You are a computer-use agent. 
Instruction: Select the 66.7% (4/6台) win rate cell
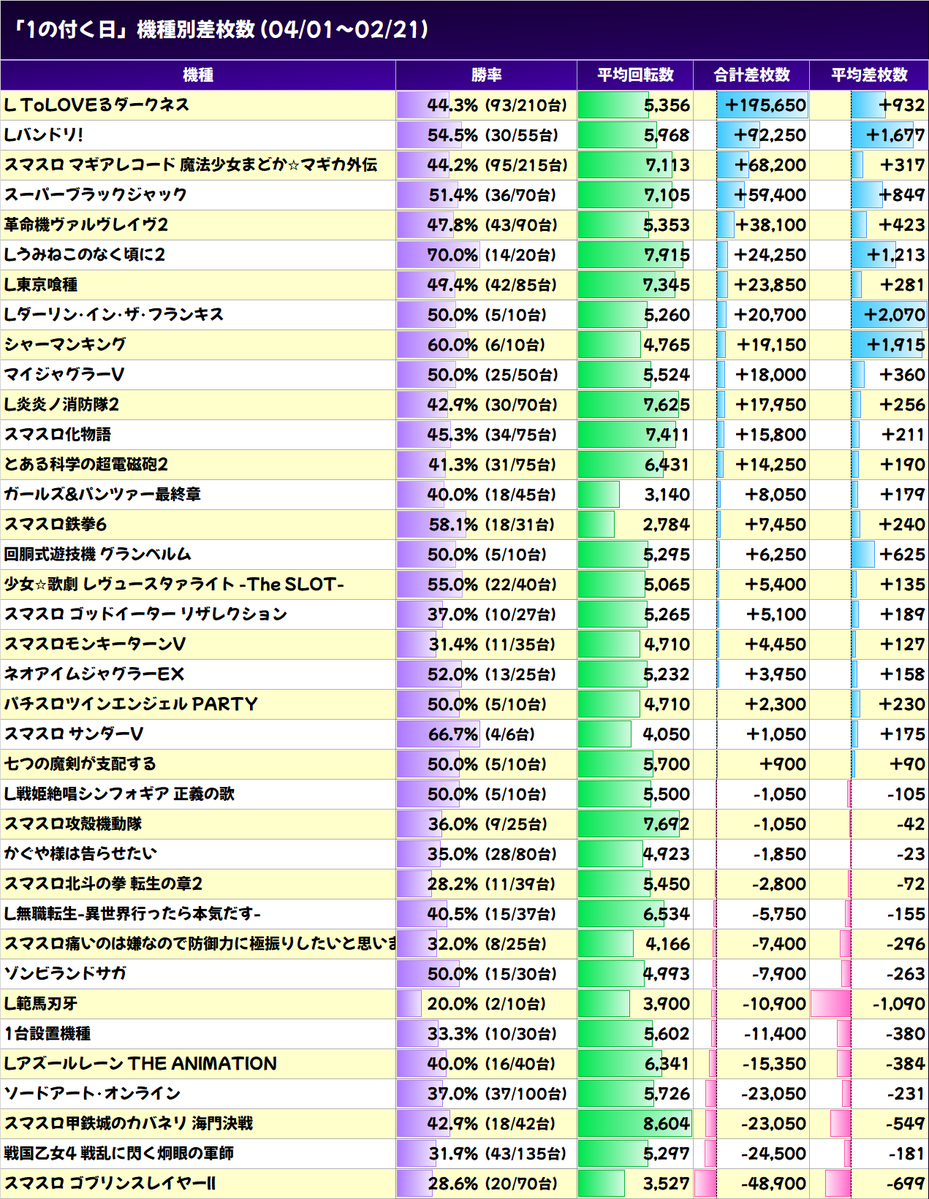(486, 734)
